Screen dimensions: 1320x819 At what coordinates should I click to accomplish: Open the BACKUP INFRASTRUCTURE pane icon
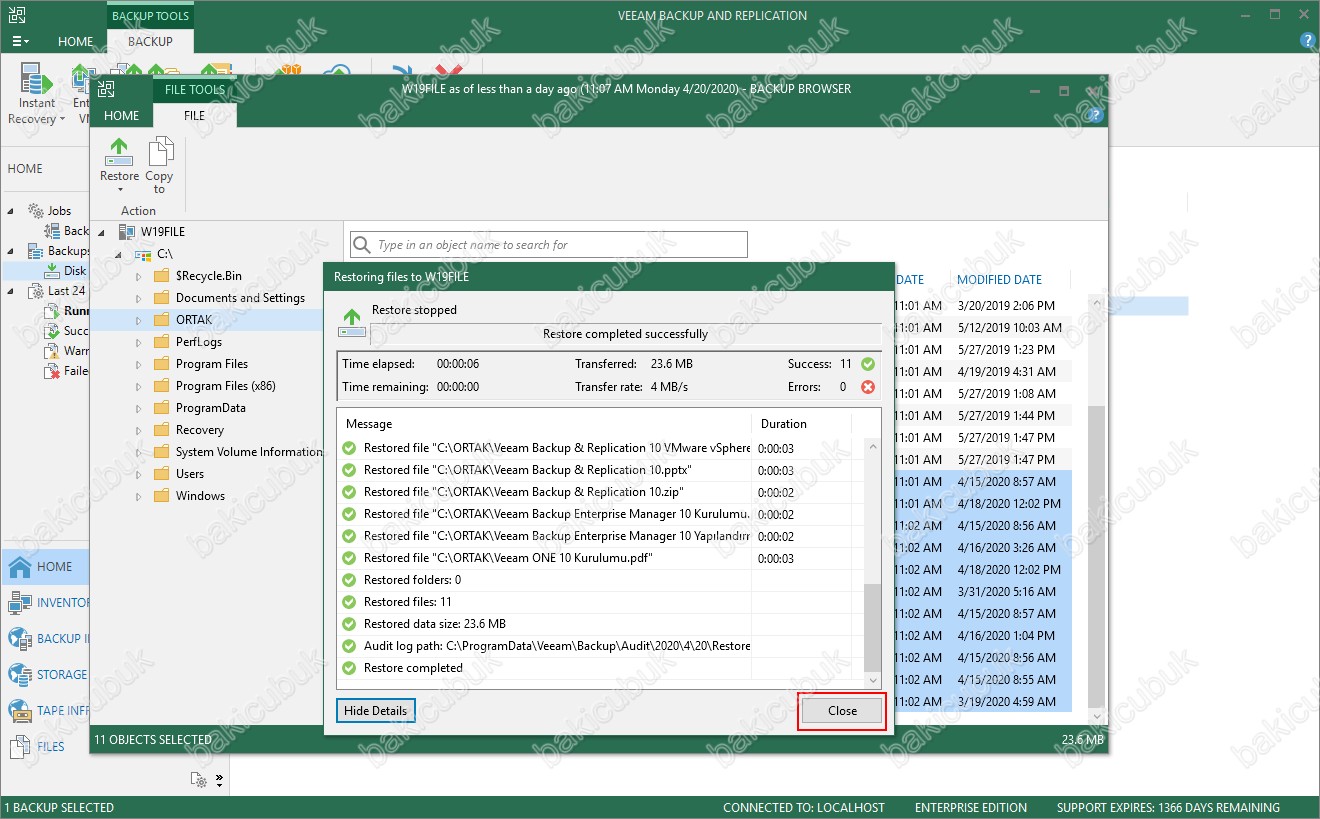tap(20, 639)
